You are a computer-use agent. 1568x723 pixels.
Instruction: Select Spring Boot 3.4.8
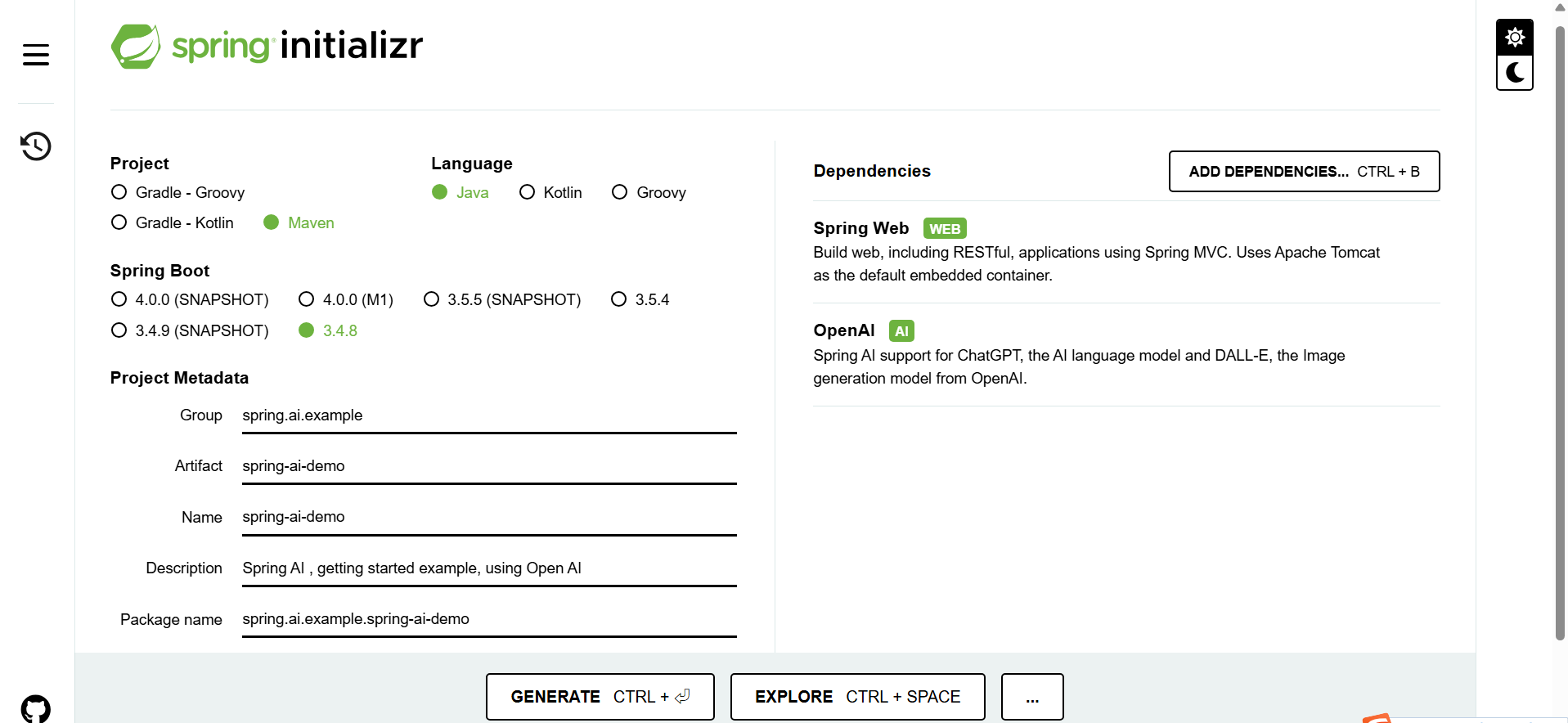[328, 330]
